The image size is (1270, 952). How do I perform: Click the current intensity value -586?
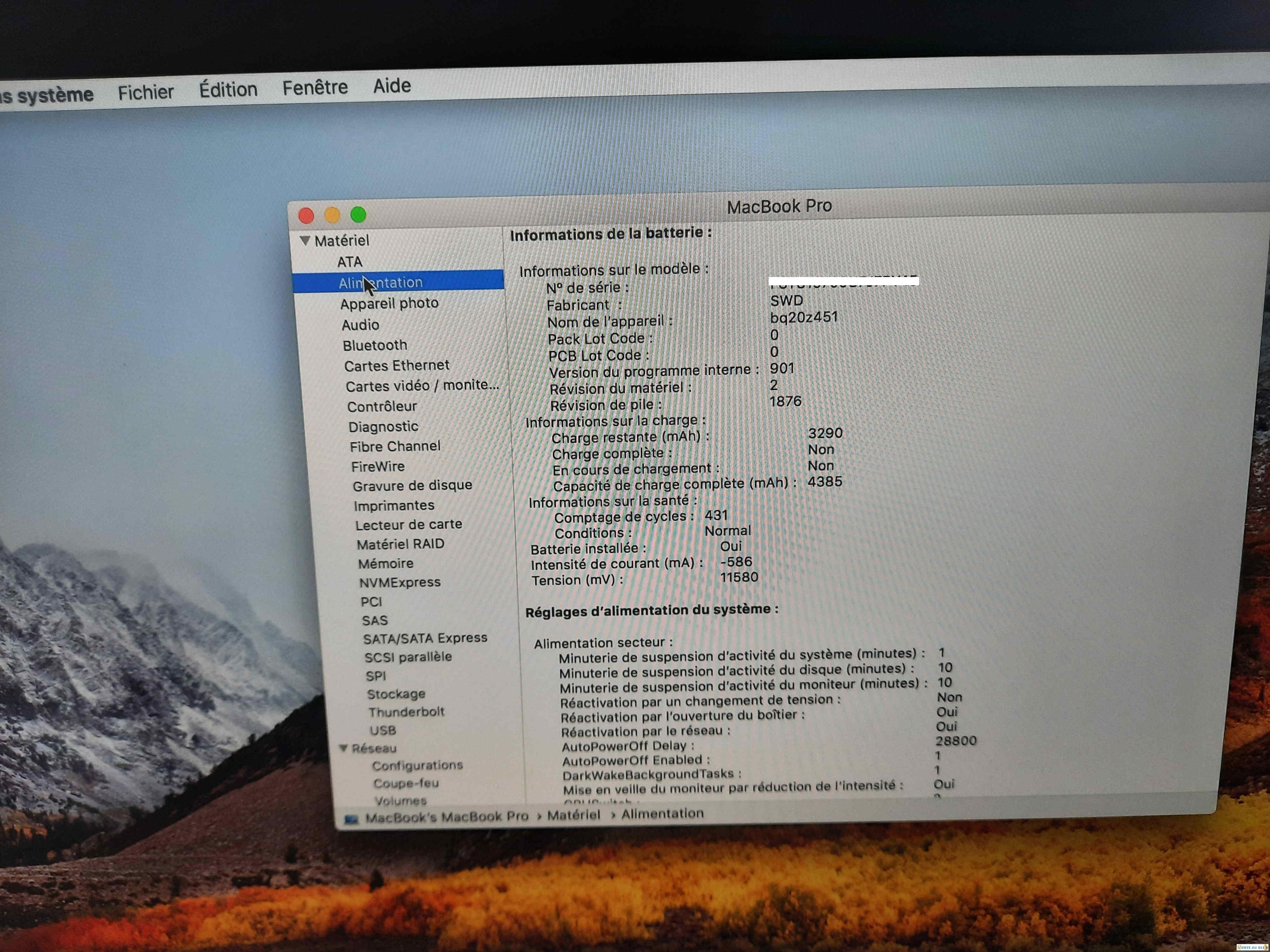click(x=735, y=562)
